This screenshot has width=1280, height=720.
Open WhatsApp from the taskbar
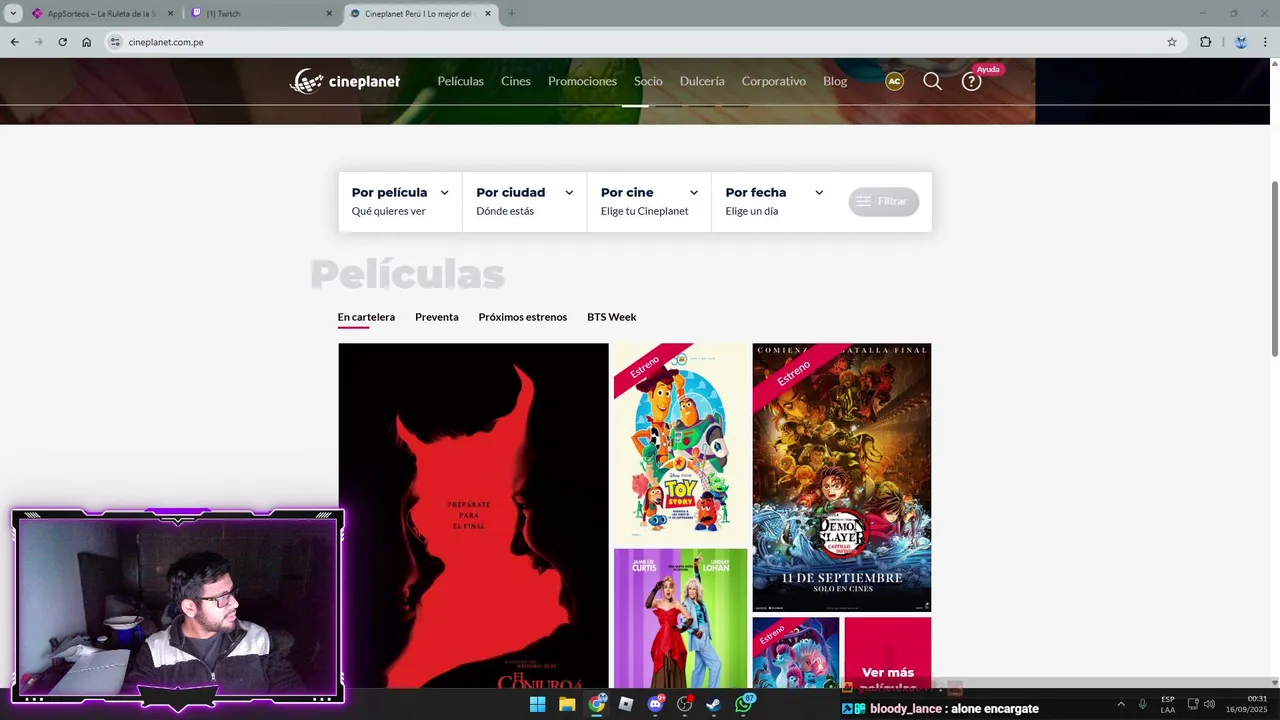744,704
